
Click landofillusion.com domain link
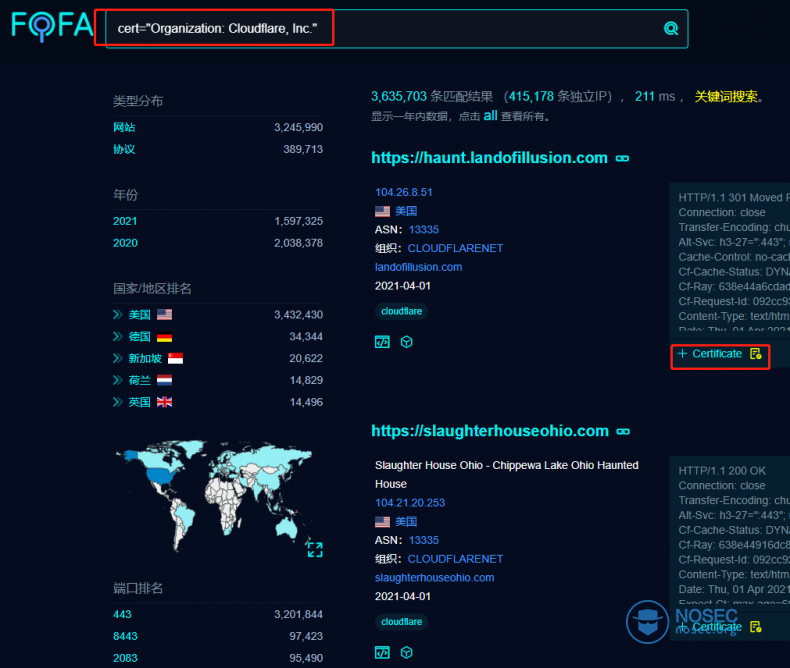(418, 267)
